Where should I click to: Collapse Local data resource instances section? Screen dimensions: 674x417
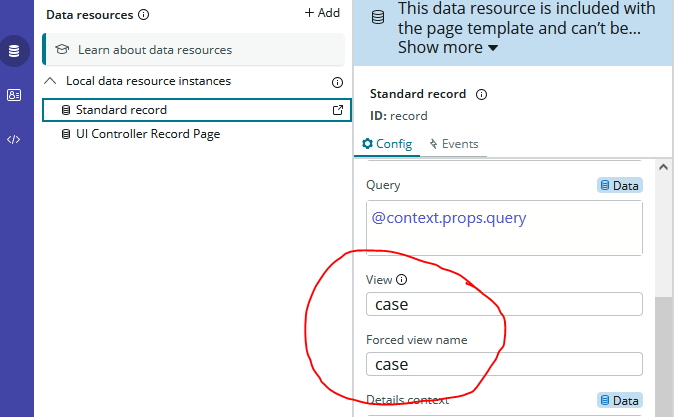coord(51,81)
